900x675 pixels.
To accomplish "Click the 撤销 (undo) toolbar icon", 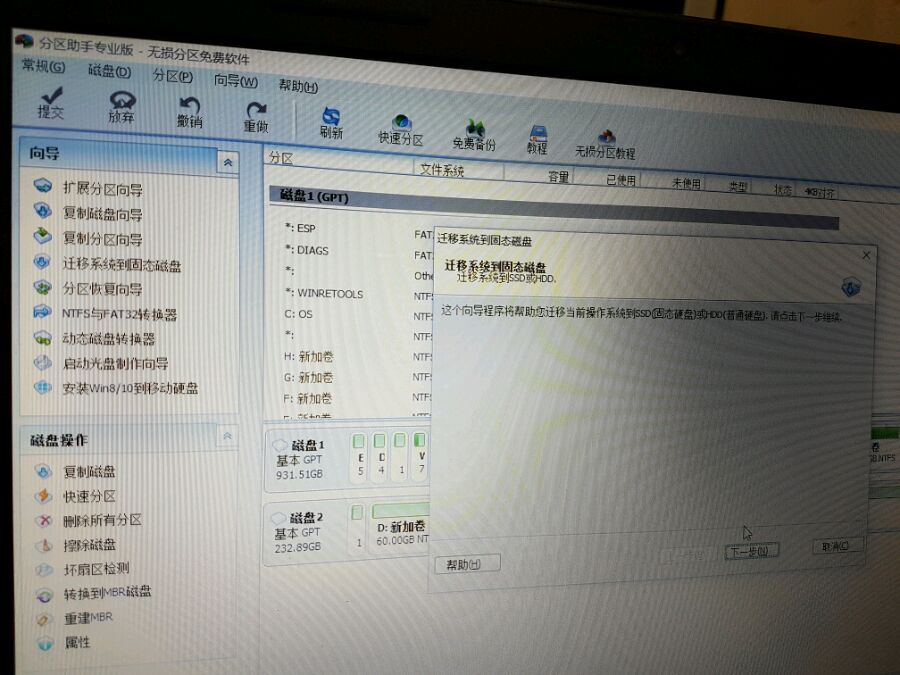I will tap(189, 112).
